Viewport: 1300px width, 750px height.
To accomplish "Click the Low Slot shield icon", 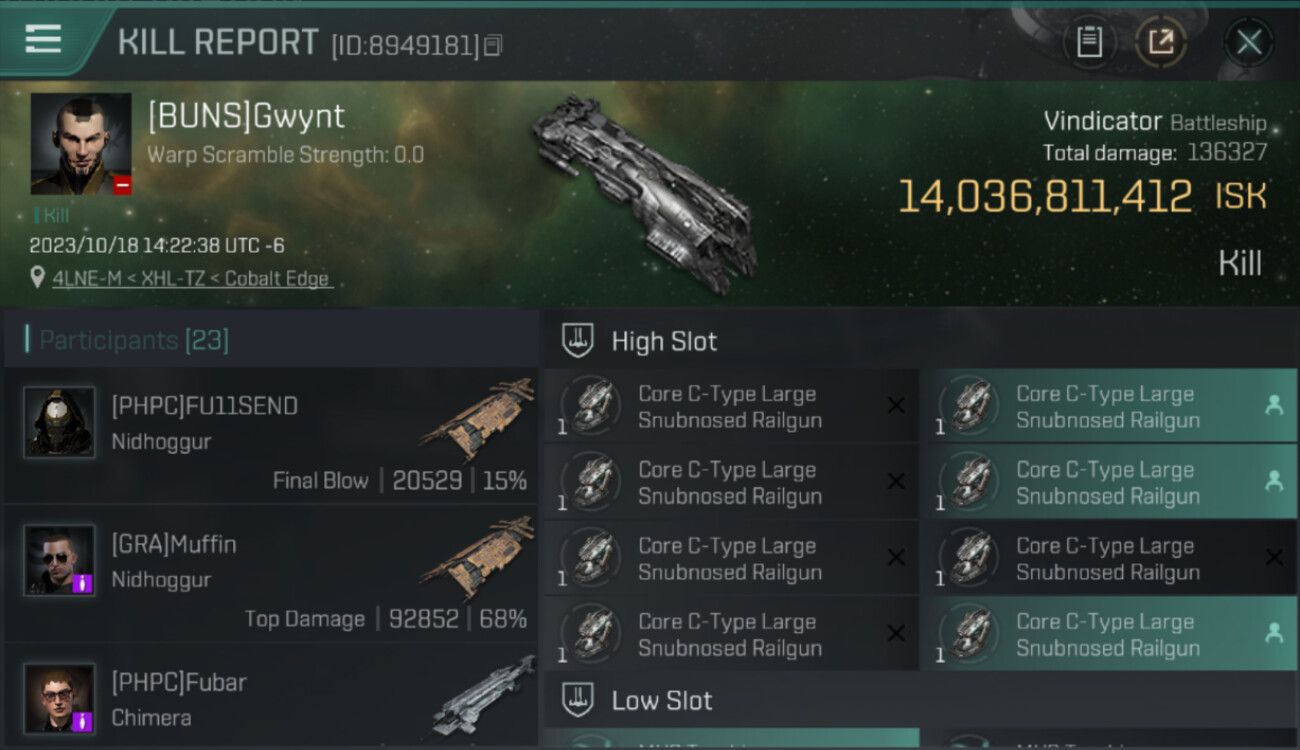I will (578, 700).
